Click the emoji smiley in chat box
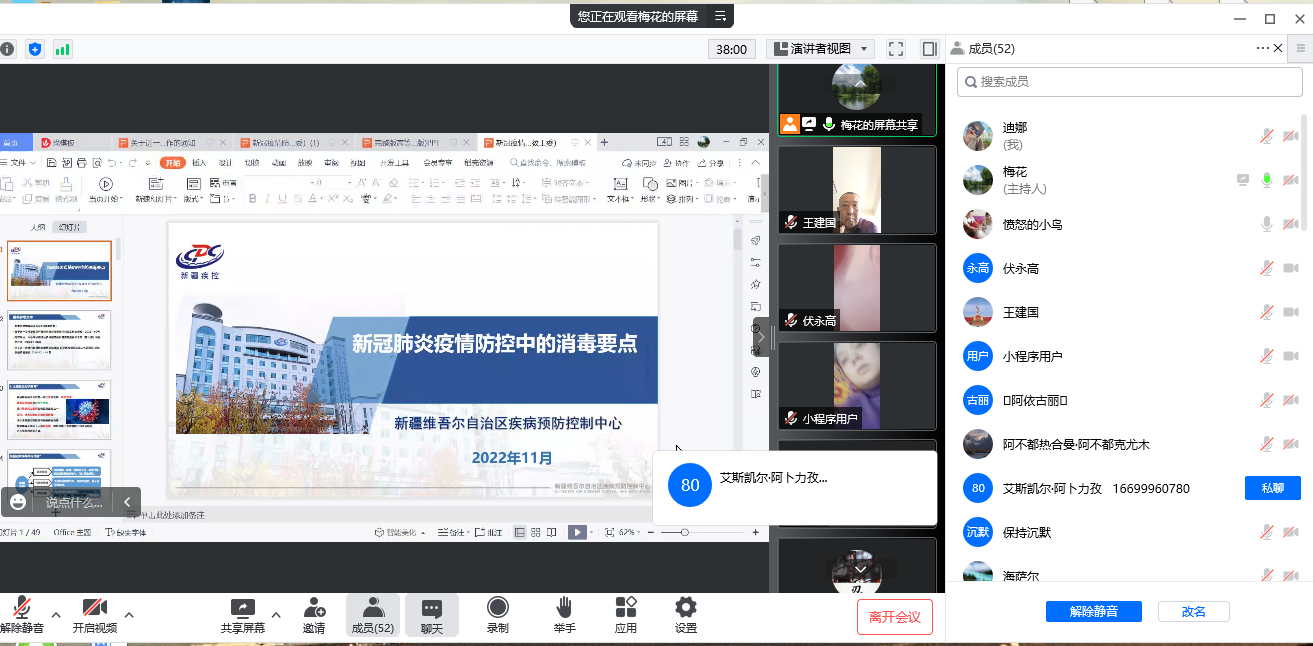The height and width of the screenshot is (646, 1313). click(18, 502)
